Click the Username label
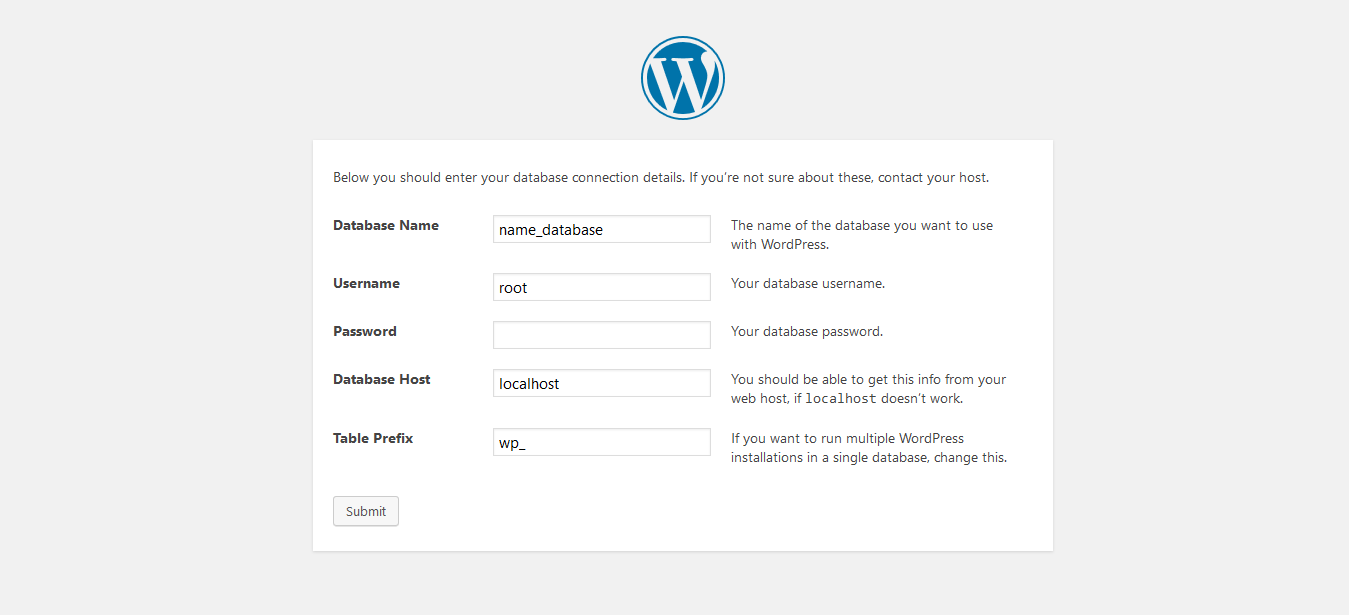 366,283
